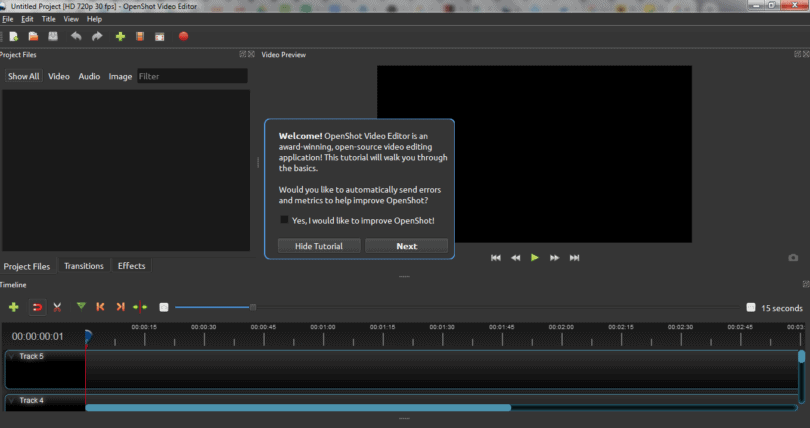Image resolution: width=810 pixels, height=428 pixels.
Task: Filter project files by Video
Action: 59,76
